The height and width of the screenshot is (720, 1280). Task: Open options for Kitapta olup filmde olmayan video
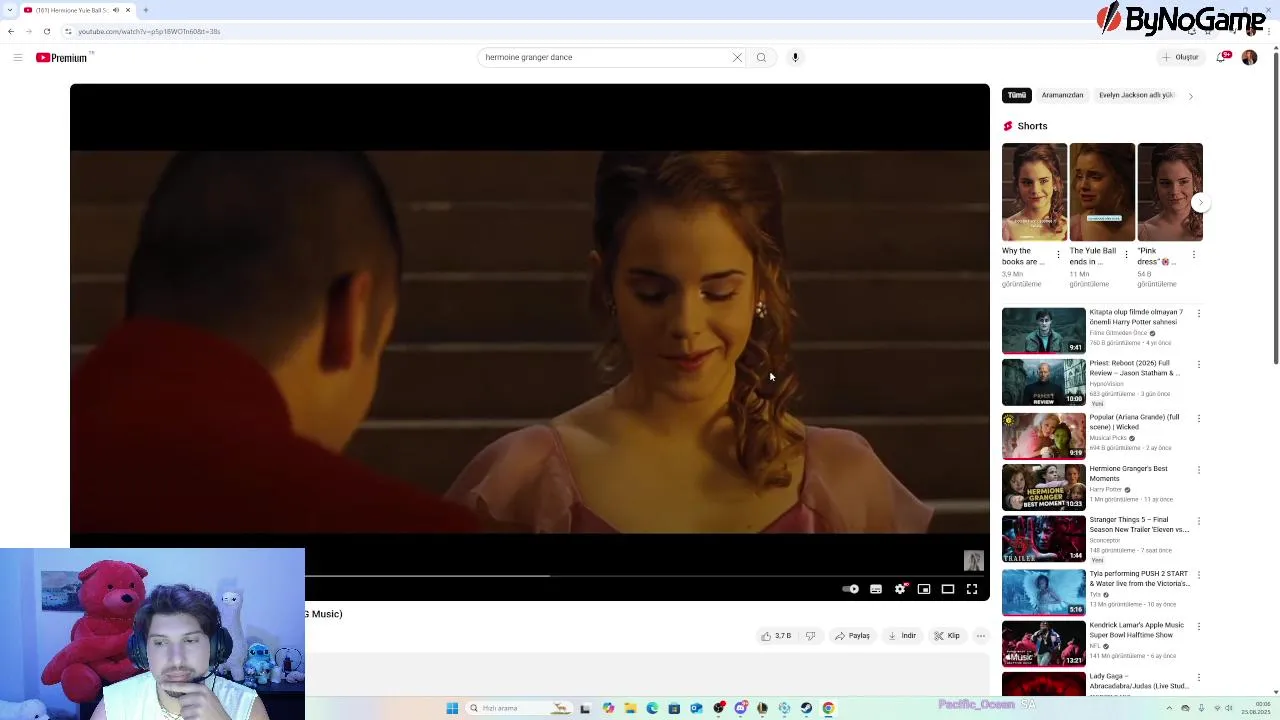click(x=1199, y=314)
